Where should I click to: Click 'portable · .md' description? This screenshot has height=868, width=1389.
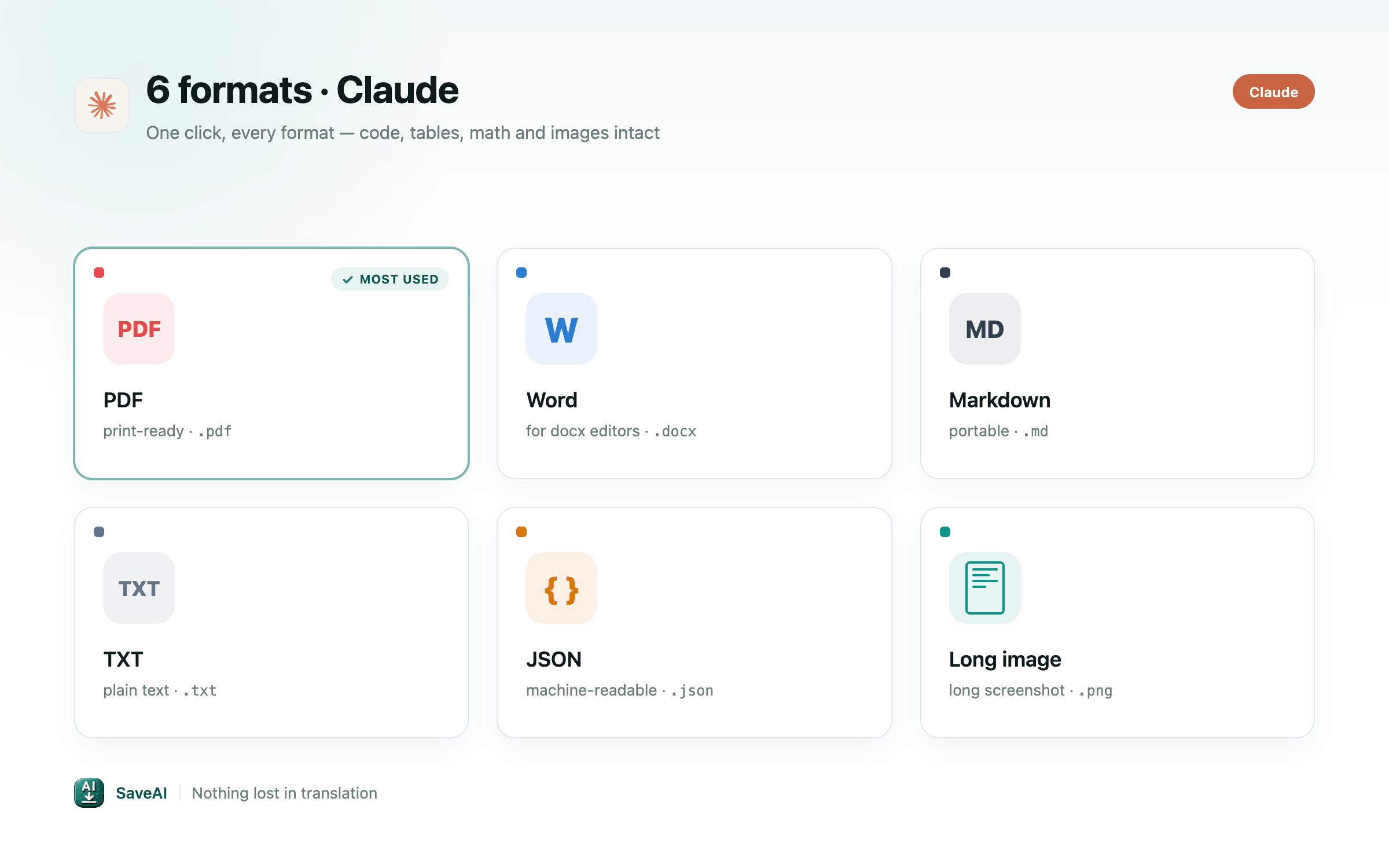(998, 431)
